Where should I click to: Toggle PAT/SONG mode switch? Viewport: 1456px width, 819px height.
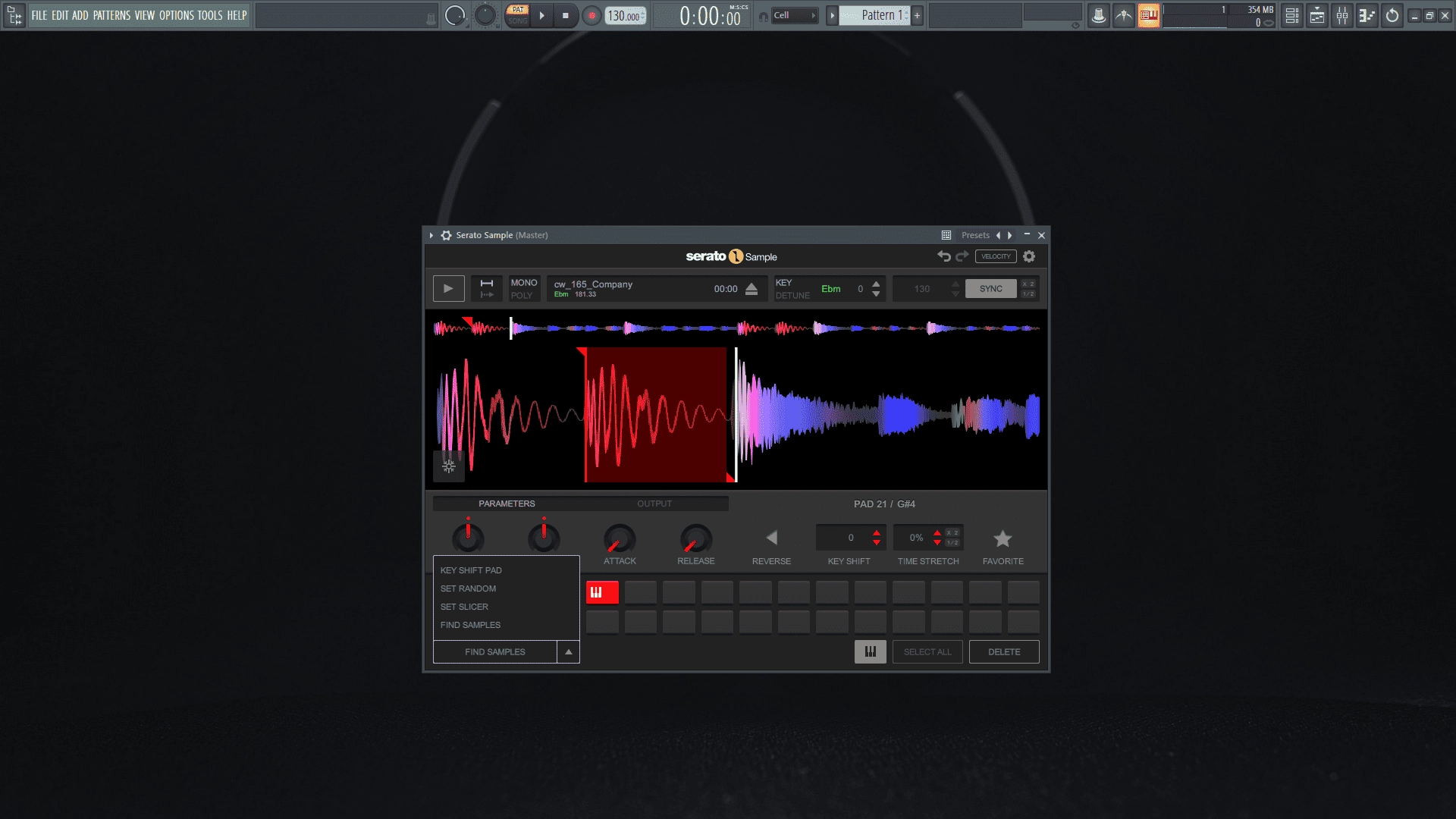518,15
